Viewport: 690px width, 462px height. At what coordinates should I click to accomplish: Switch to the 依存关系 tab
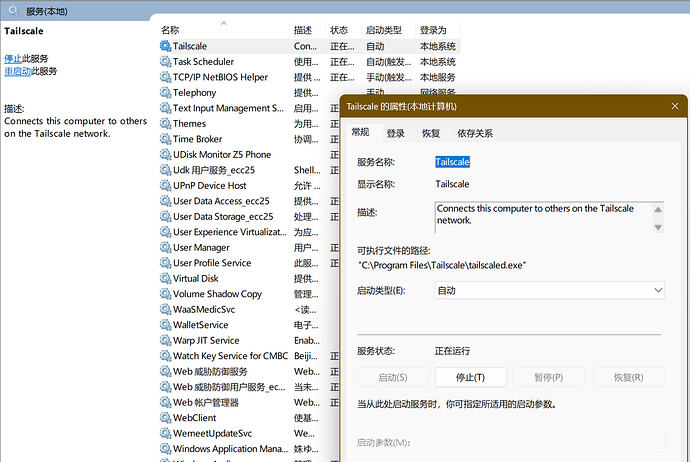(x=475, y=133)
